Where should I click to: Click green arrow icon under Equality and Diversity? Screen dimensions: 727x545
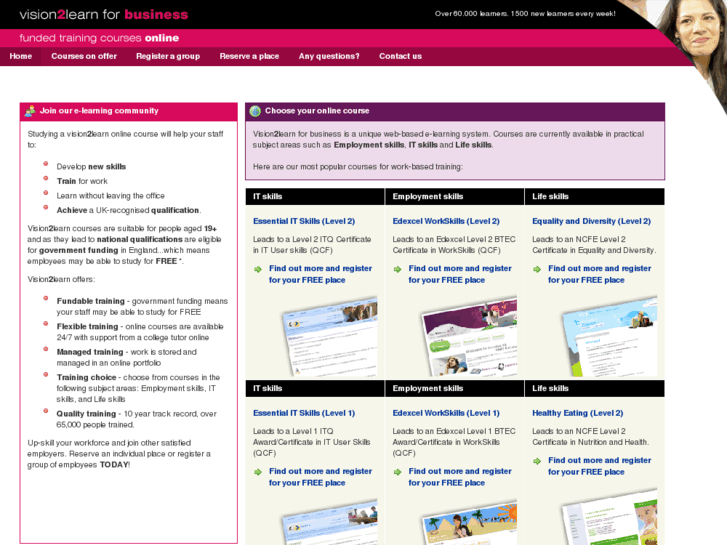[x=537, y=269]
